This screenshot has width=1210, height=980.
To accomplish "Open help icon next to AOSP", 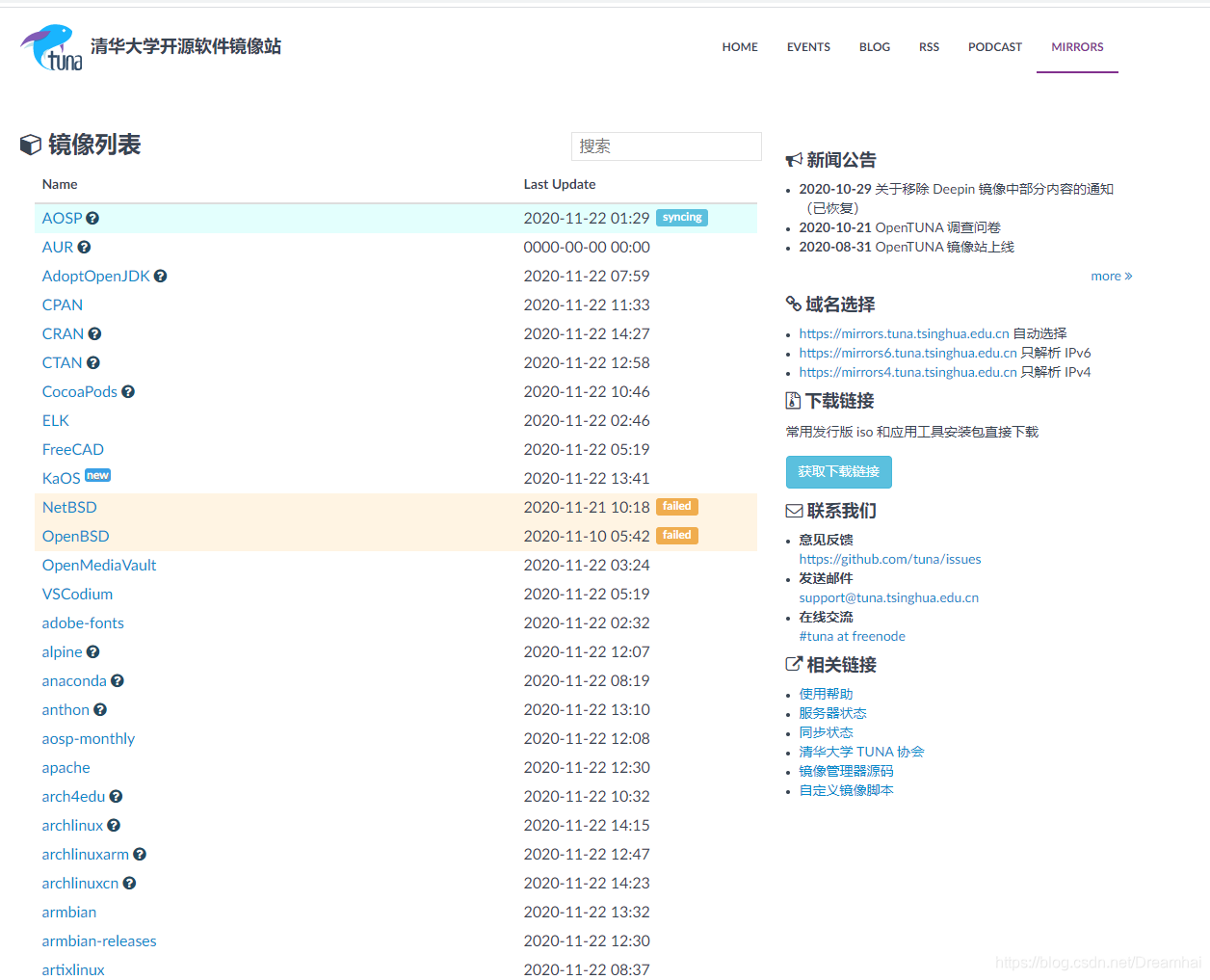I will pos(92,219).
